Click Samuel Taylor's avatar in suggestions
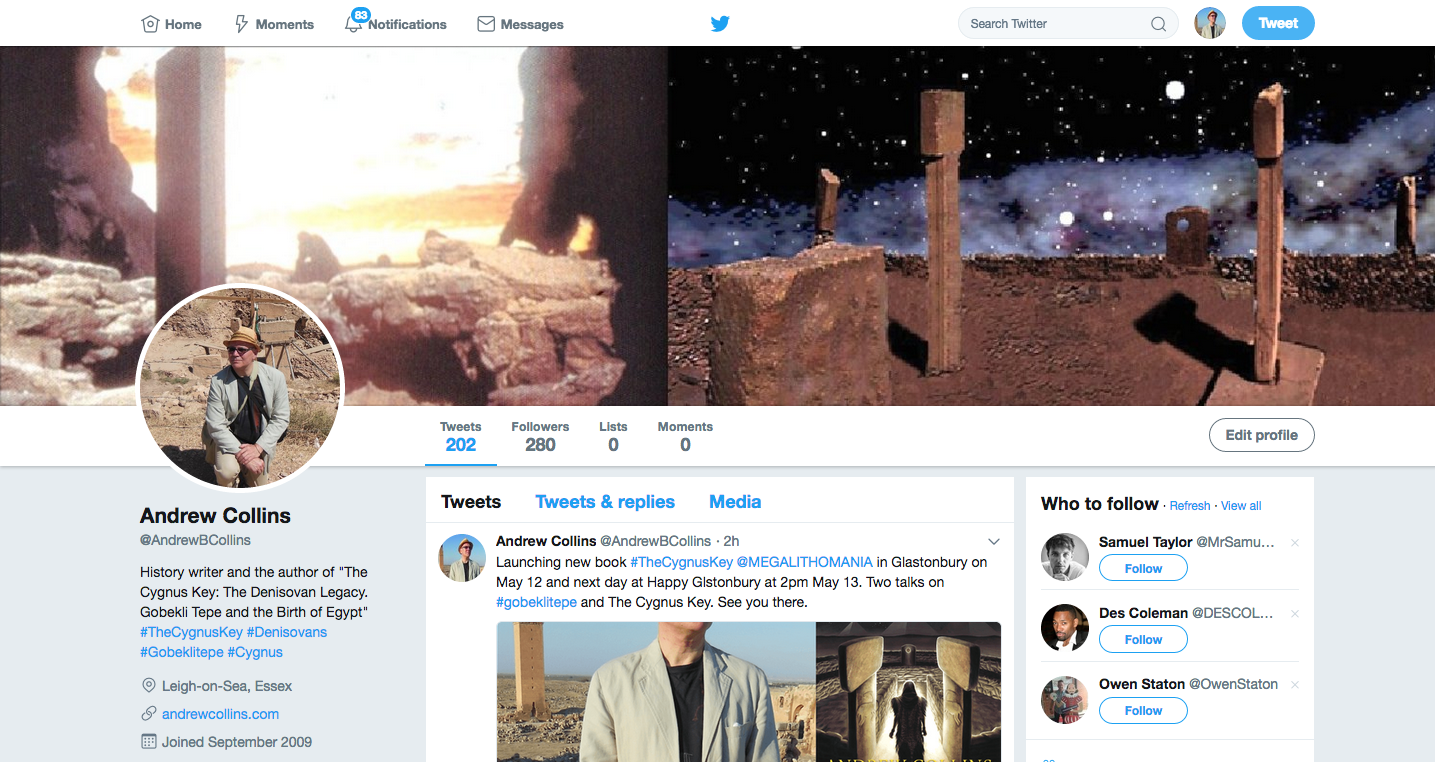The width and height of the screenshot is (1435, 762). click(1065, 557)
